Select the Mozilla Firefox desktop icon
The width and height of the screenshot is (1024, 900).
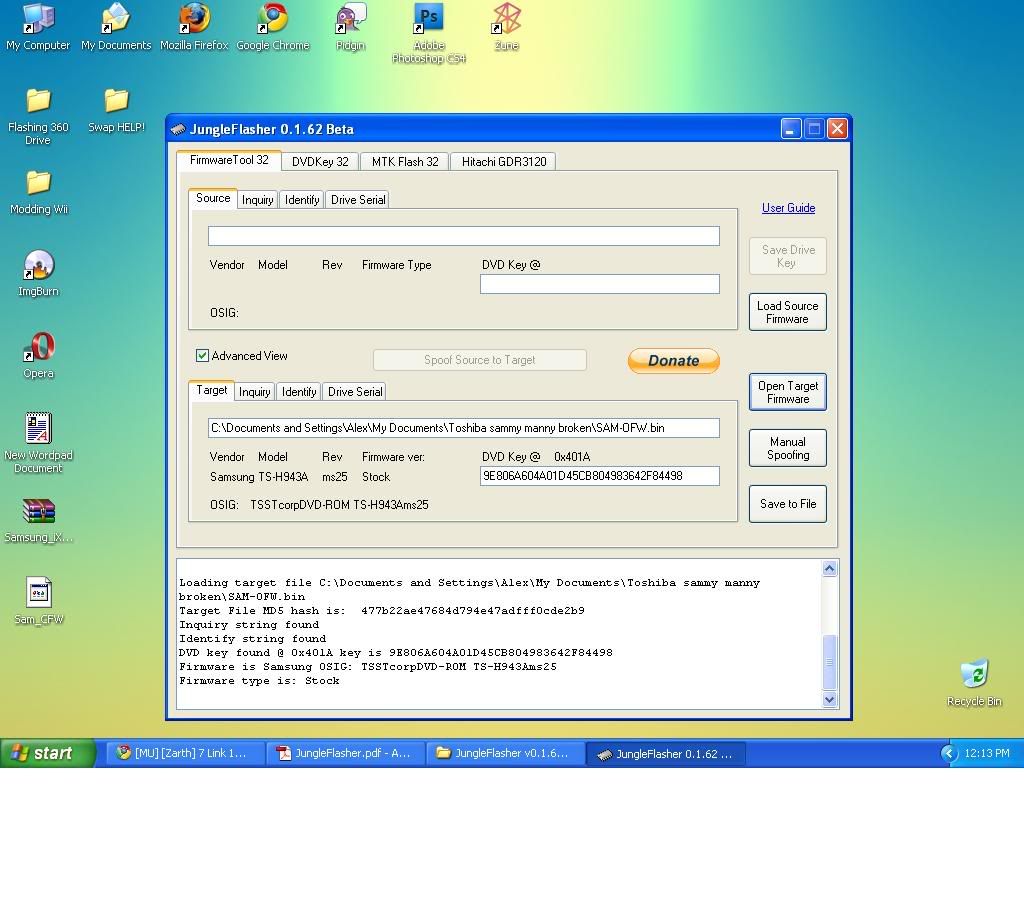click(194, 19)
